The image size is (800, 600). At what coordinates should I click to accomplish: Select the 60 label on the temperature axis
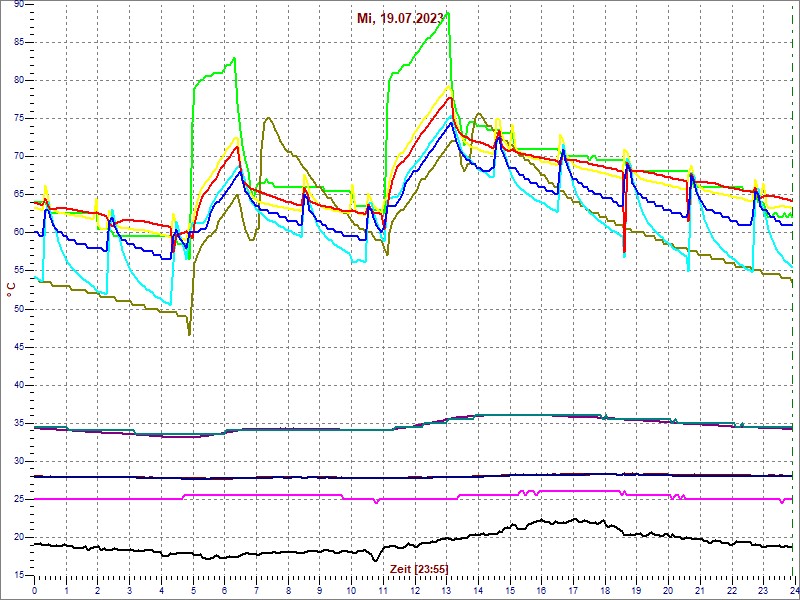[18, 233]
